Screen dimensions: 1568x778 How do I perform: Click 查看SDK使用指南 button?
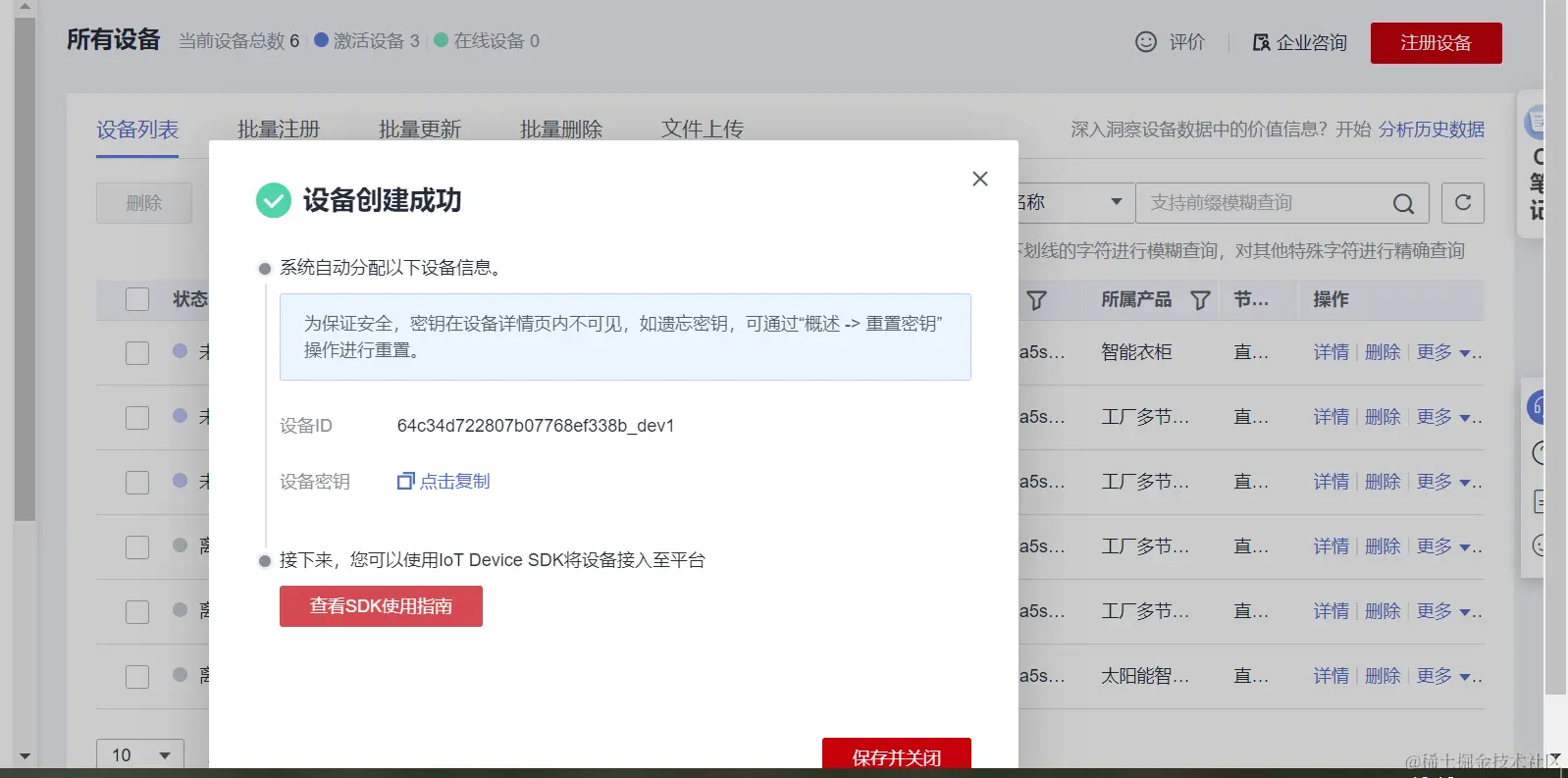coord(381,606)
